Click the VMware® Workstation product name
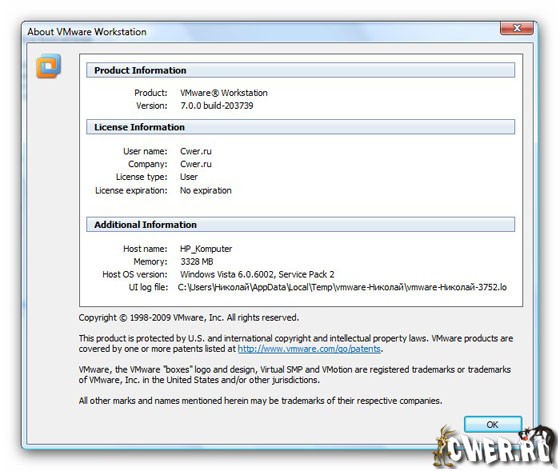 coord(224,93)
